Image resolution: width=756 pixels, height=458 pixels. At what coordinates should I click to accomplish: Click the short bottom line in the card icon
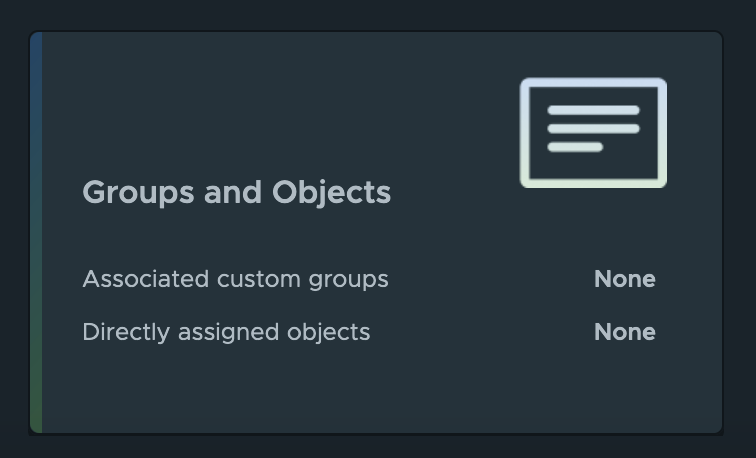(x=575, y=147)
